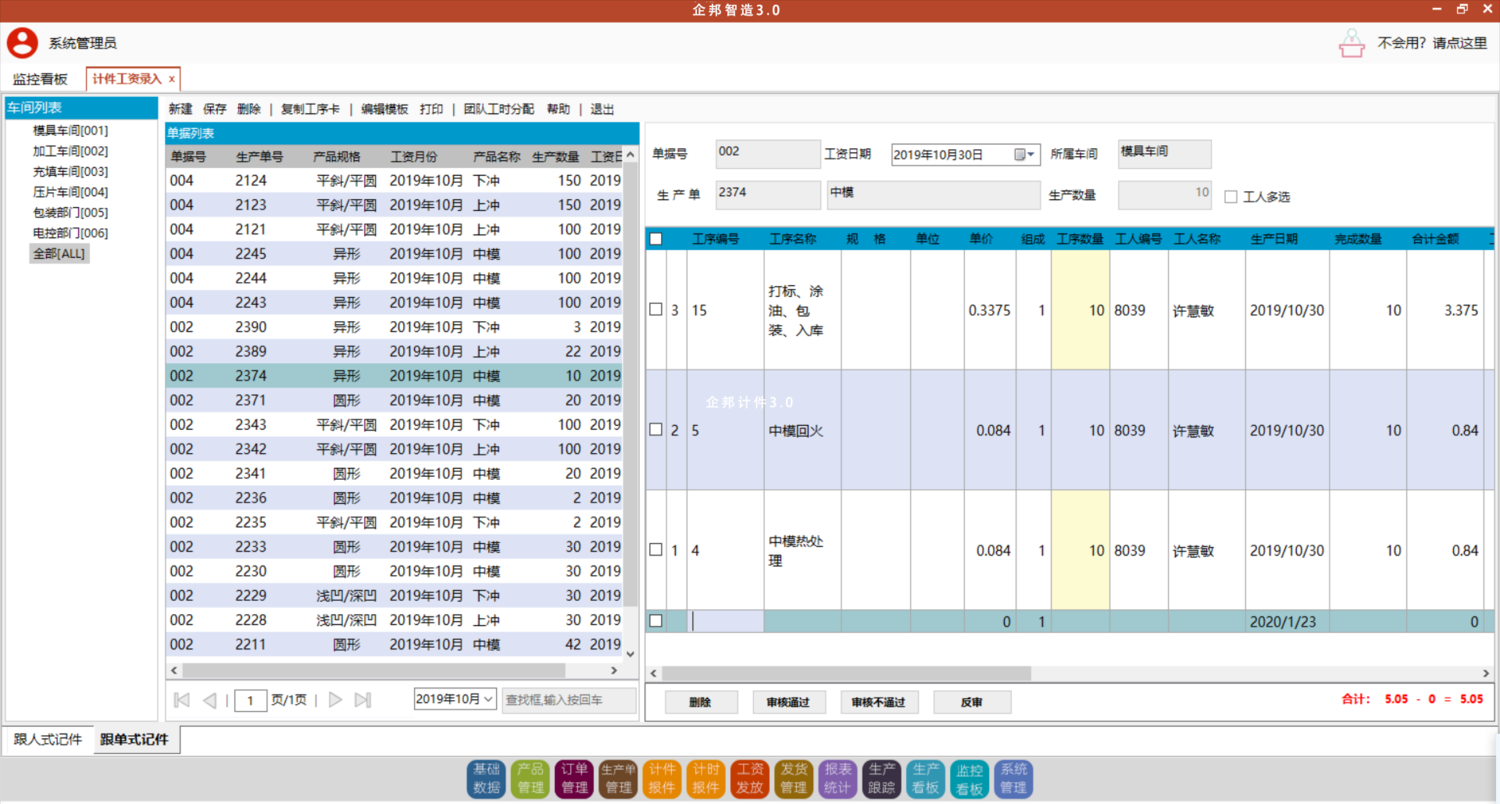Viewport: 1500px width, 804px height.
Task: Check the empty new-entry row checkbox
Action: [656, 621]
